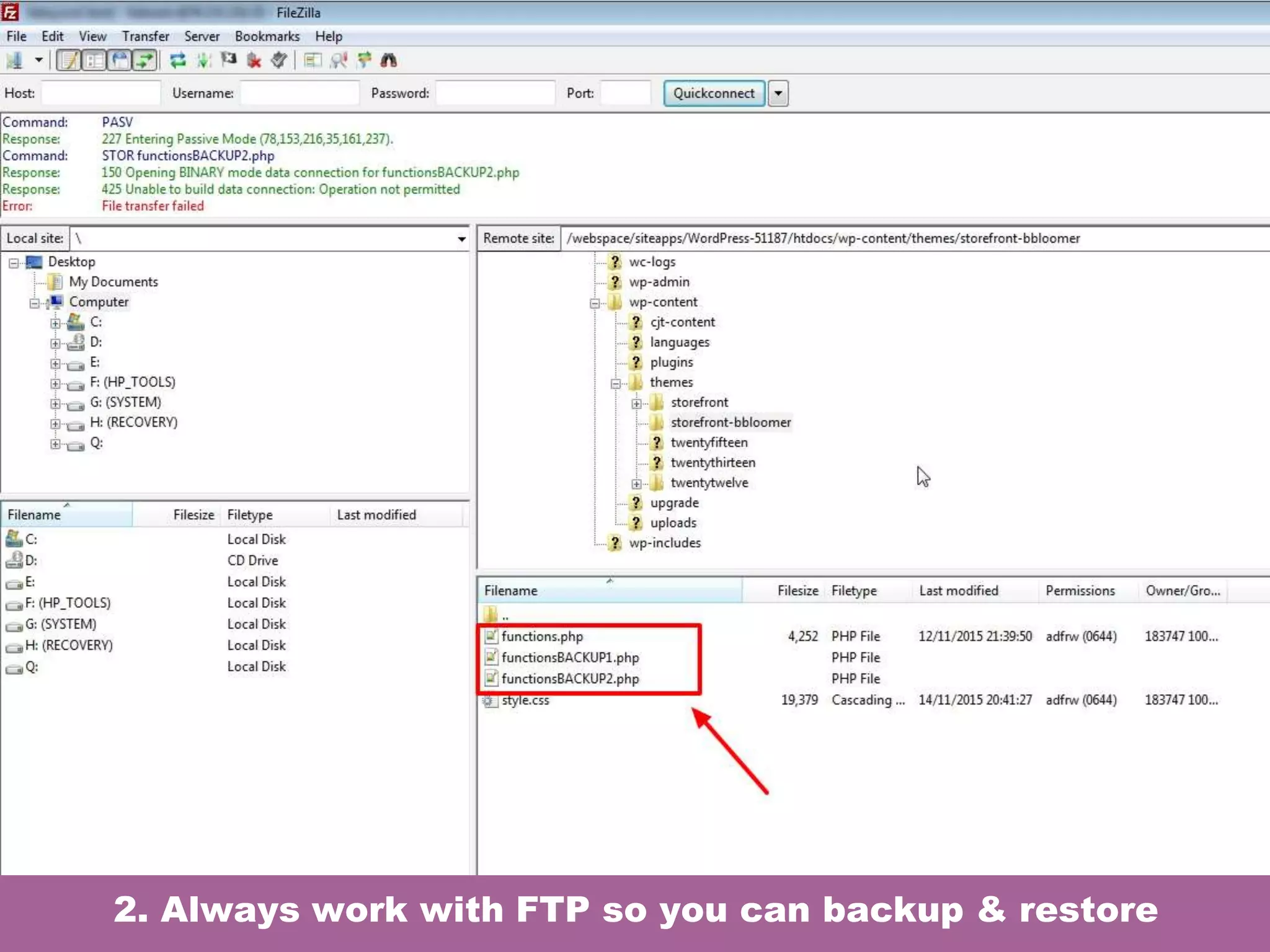Toggle synchronized browsing icon

point(364,60)
